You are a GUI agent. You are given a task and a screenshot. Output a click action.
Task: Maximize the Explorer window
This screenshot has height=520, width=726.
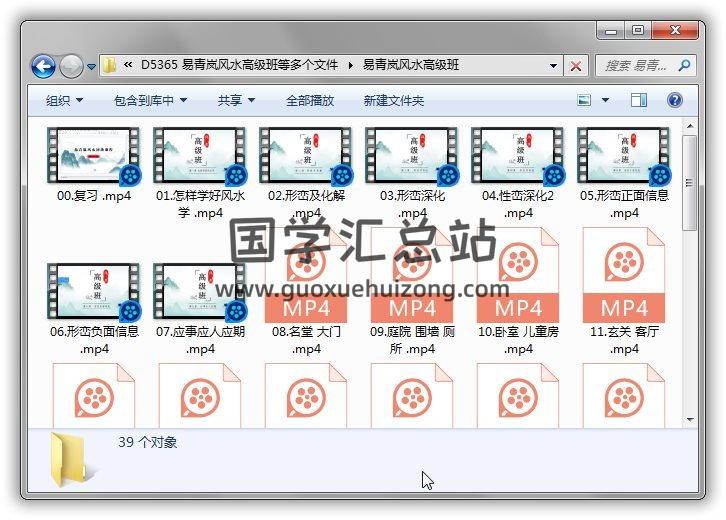[638, 31]
